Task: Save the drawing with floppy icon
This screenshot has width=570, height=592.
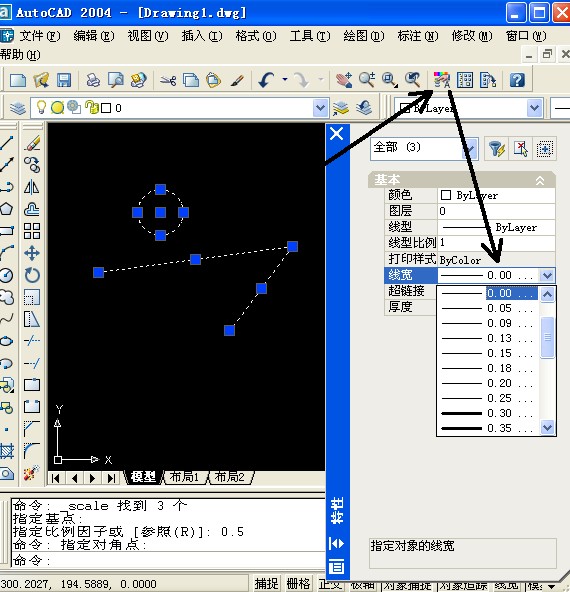Action: click(x=64, y=80)
